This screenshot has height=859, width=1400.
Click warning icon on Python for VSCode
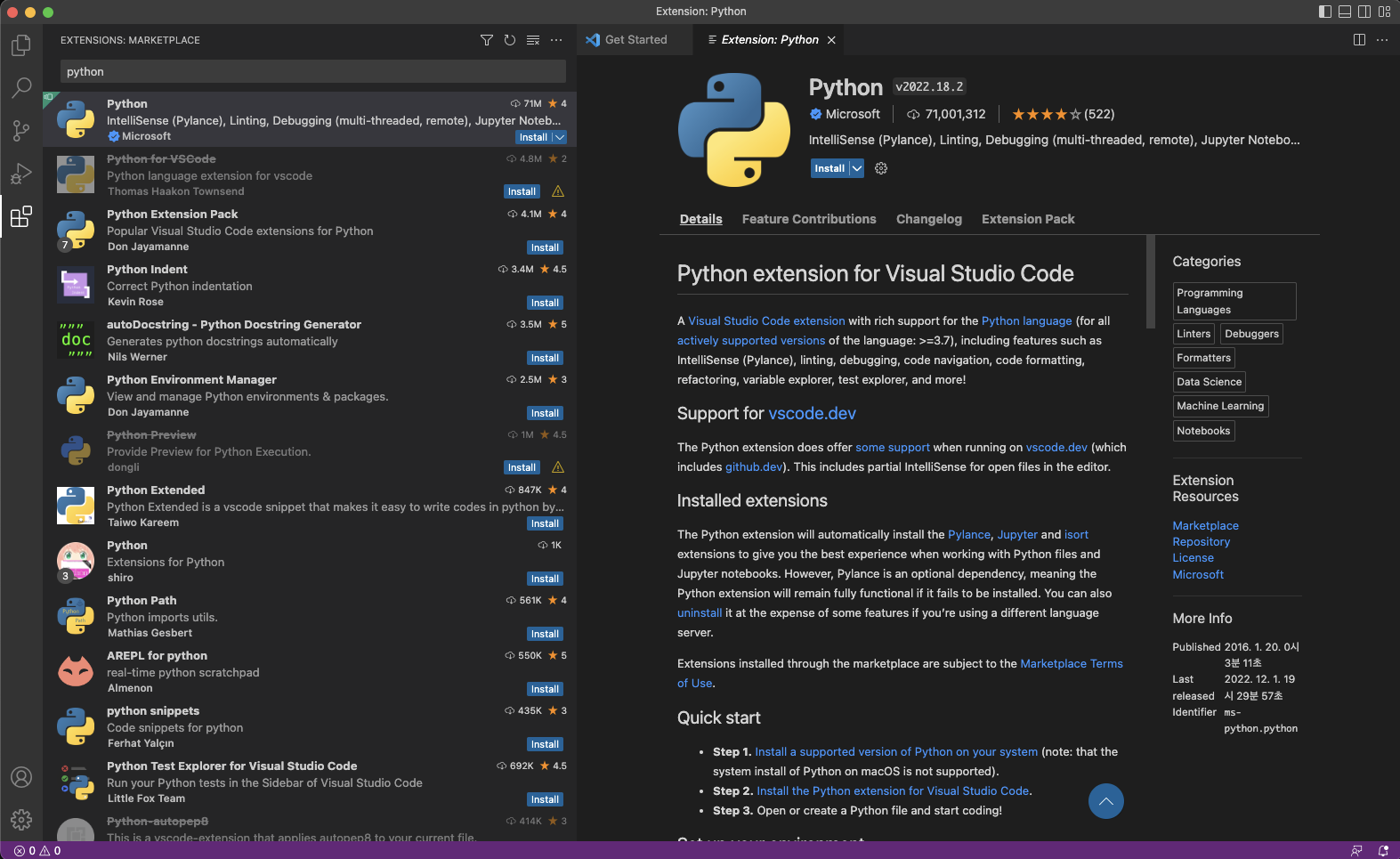[x=558, y=191]
